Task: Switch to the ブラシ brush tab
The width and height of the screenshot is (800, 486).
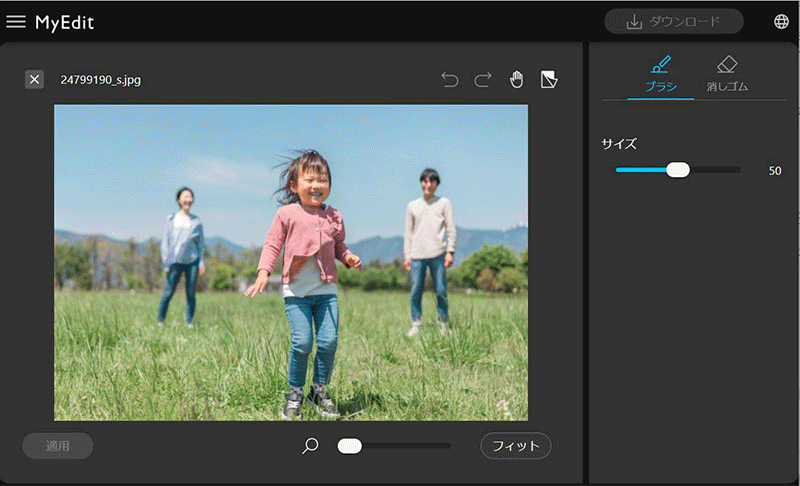Action: (x=660, y=74)
